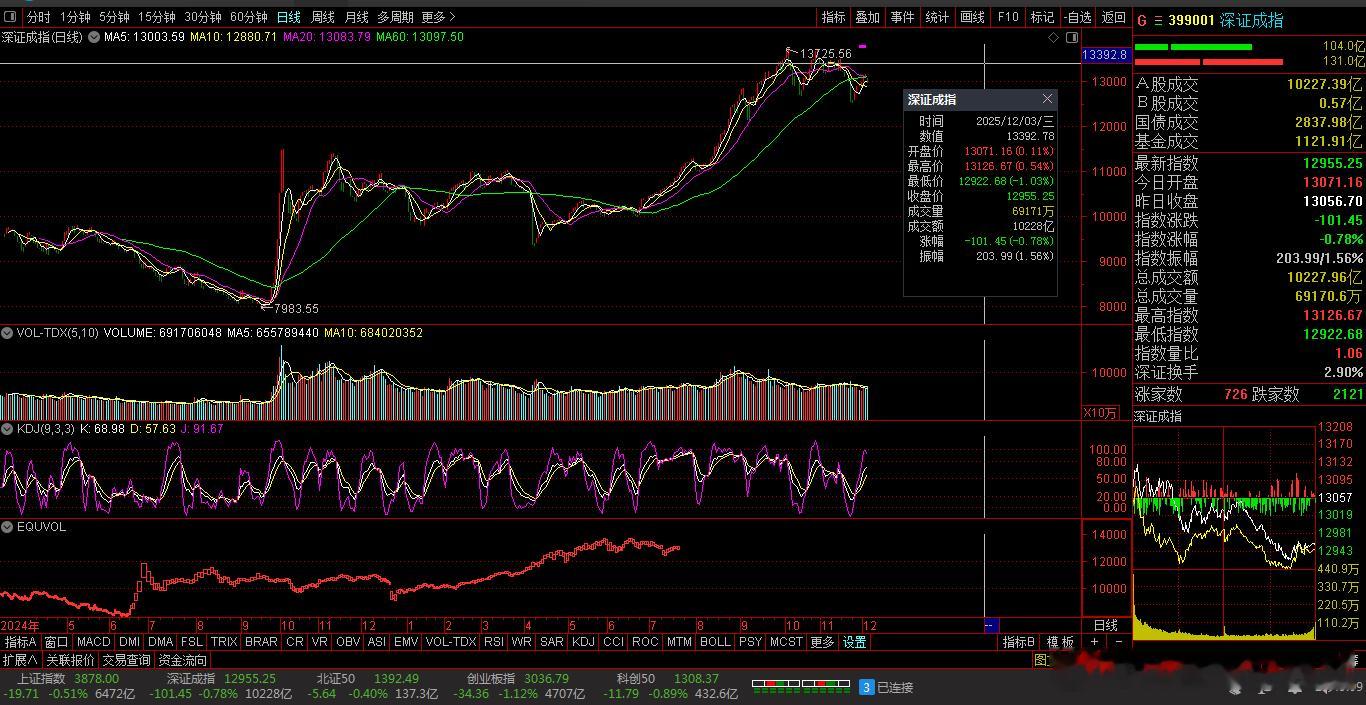The width and height of the screenshot is (1366, 705).
Task: Select the 日线 daily period tab
Action: [289, 17]
